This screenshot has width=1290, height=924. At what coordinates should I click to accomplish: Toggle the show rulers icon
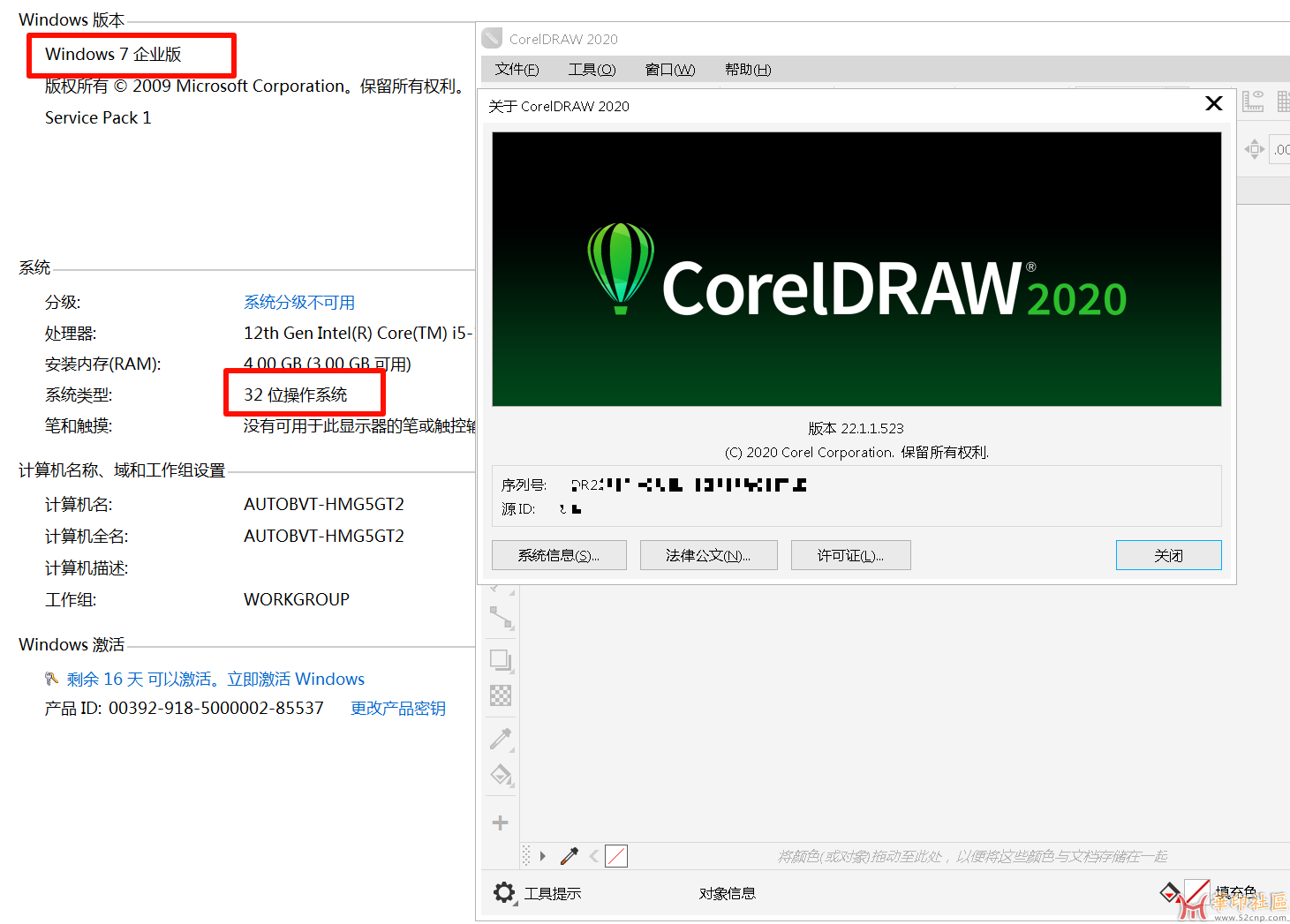(x=1253, y=101)
